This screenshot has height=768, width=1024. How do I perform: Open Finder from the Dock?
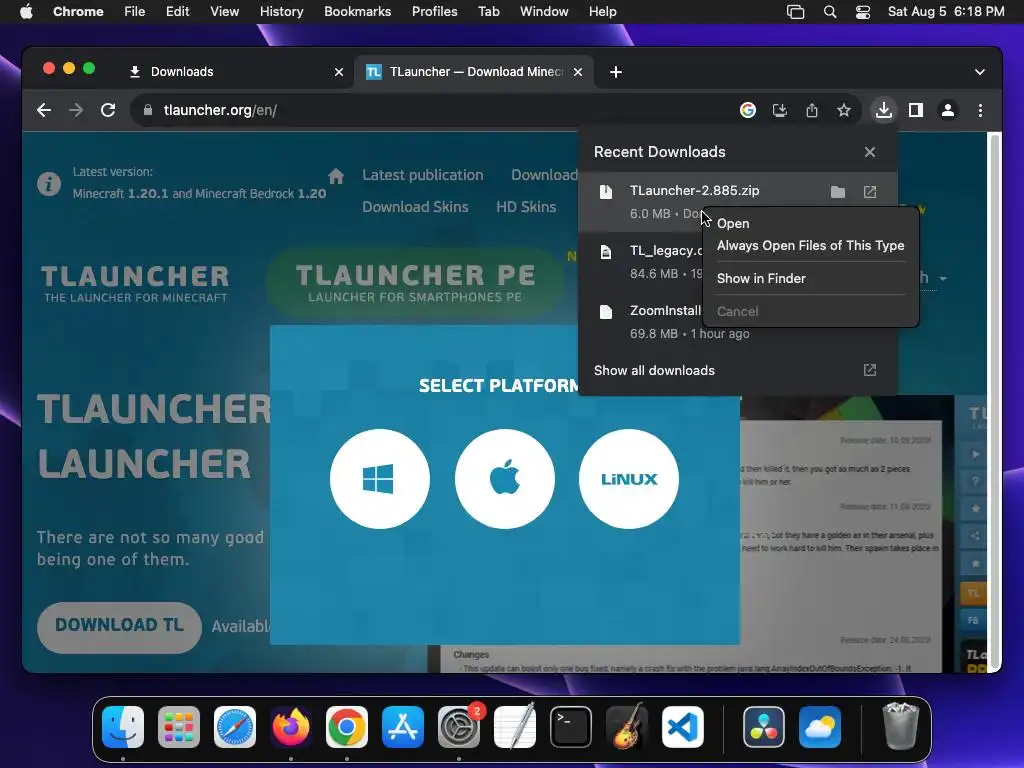pos(123,727)
